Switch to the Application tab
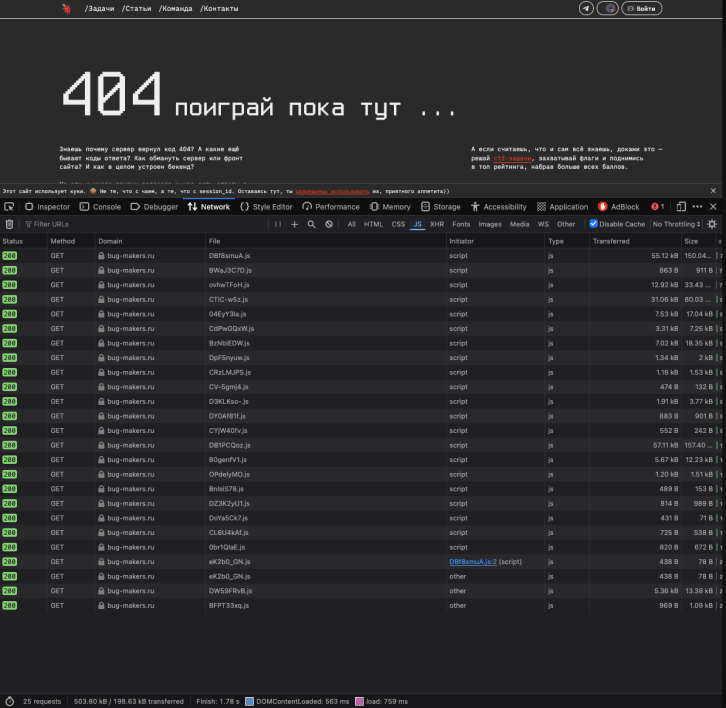 tap(563, 207)
